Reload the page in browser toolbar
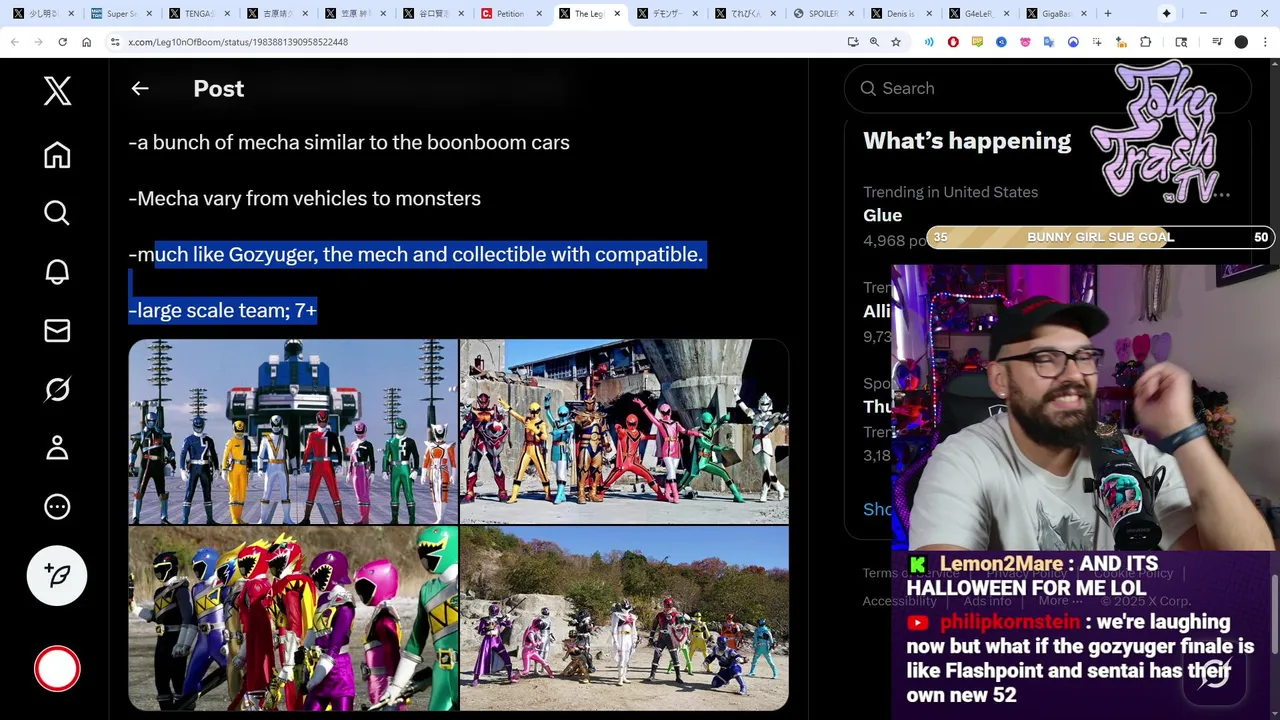Viewport: 1280px width, 720px height. pos(62,42)
